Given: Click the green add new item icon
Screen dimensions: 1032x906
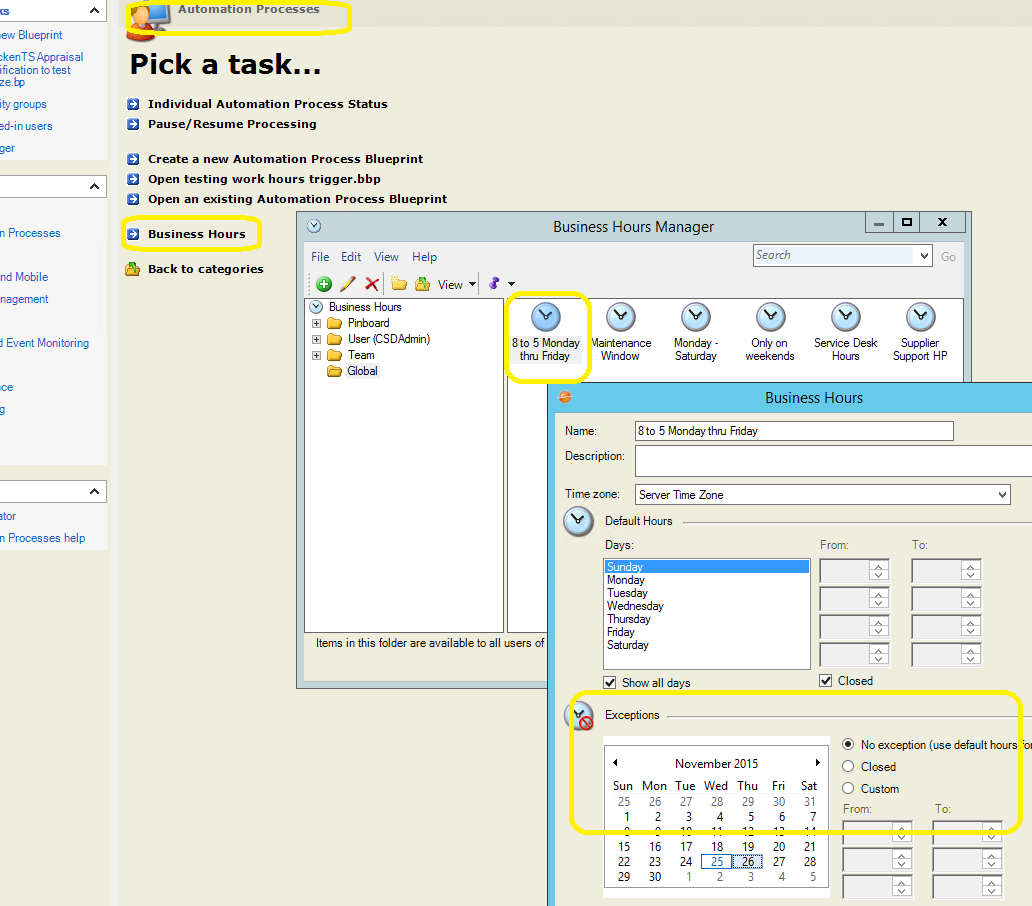Looking at the screenshot, I should [x=324, y=284].
